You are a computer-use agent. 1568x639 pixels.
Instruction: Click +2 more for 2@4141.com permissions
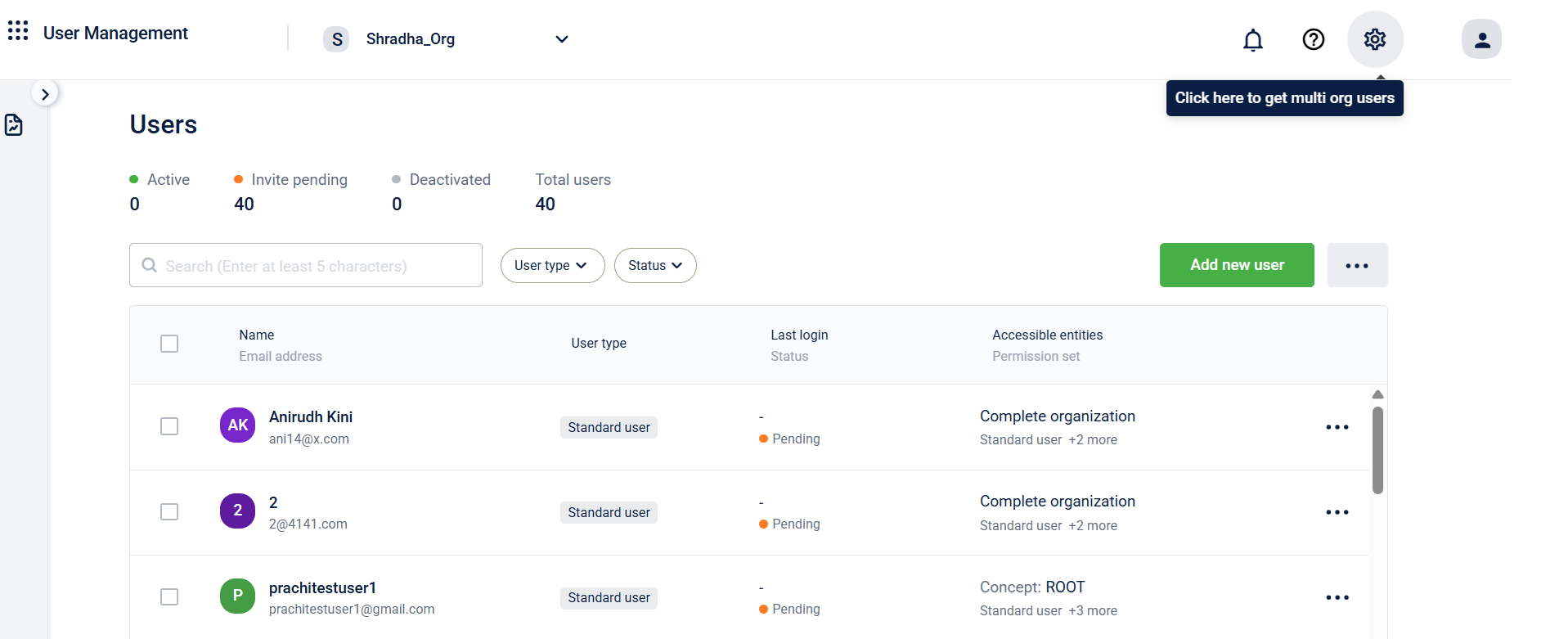1093,525
